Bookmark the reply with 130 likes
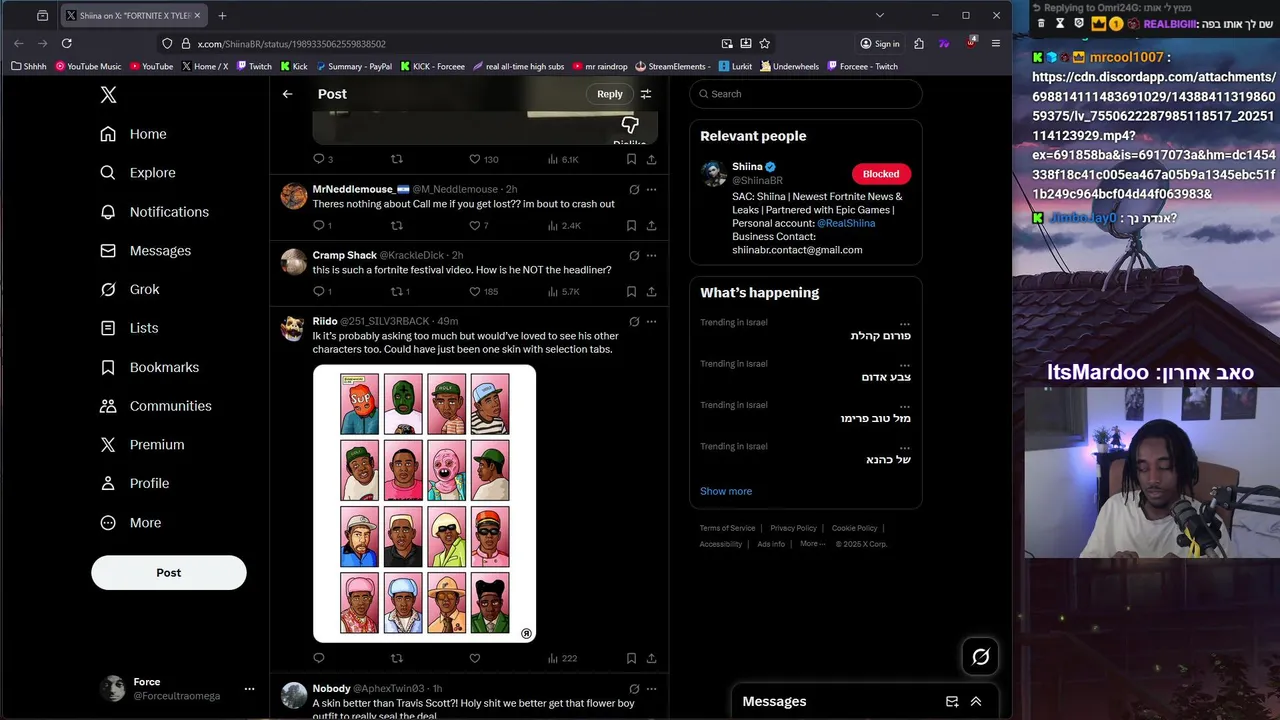This screenshot has height=720, width=1280. pyautogui.click(x=631, y=159)
